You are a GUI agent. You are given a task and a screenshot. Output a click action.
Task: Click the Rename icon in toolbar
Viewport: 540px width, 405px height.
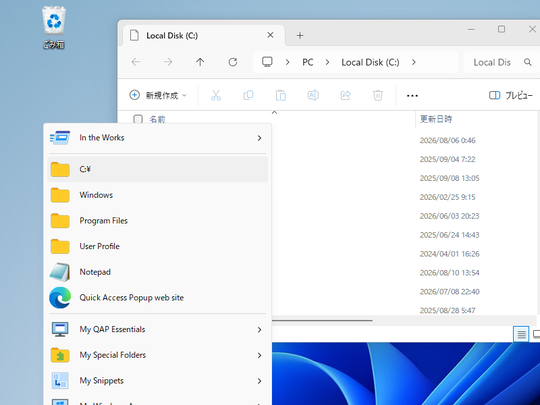tap(313, 95)
